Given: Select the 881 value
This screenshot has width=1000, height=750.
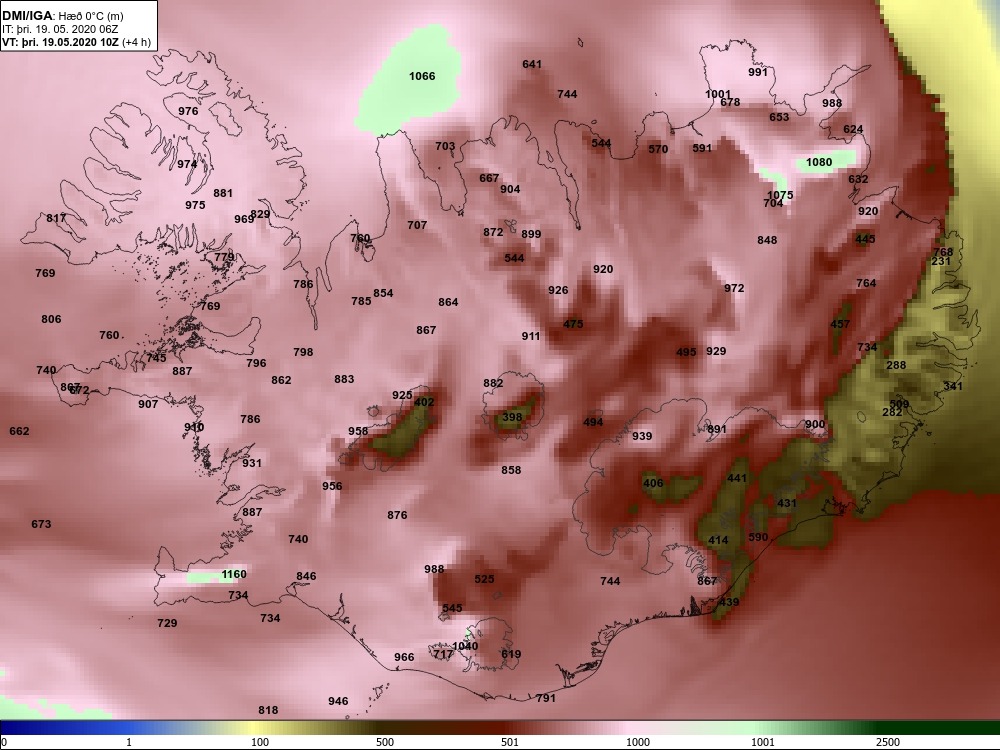Looking at the screenshot, I should pyautogui.click(x=223, y=193).
